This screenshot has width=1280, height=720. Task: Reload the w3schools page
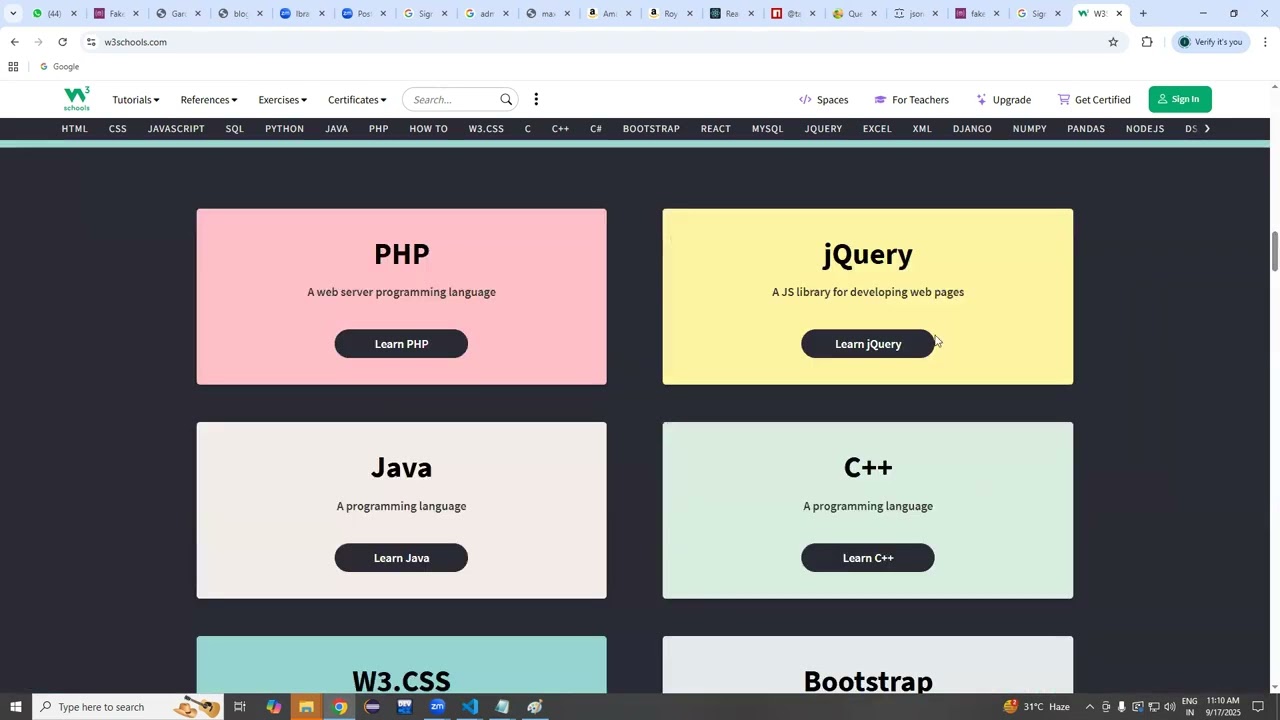(62, 42)
